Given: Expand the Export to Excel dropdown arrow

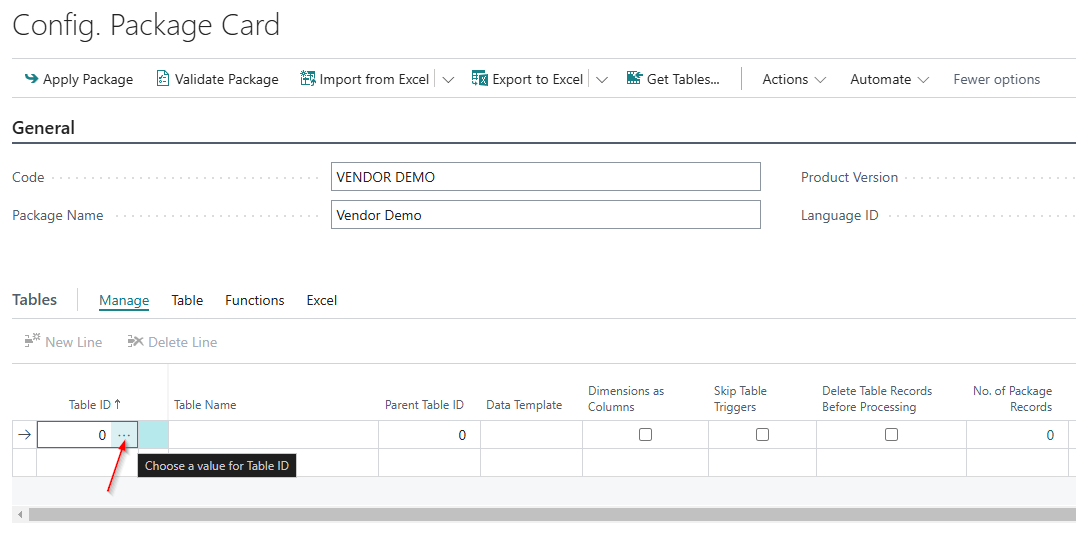Looking at the screenshot, I should (x=602, y=80).
